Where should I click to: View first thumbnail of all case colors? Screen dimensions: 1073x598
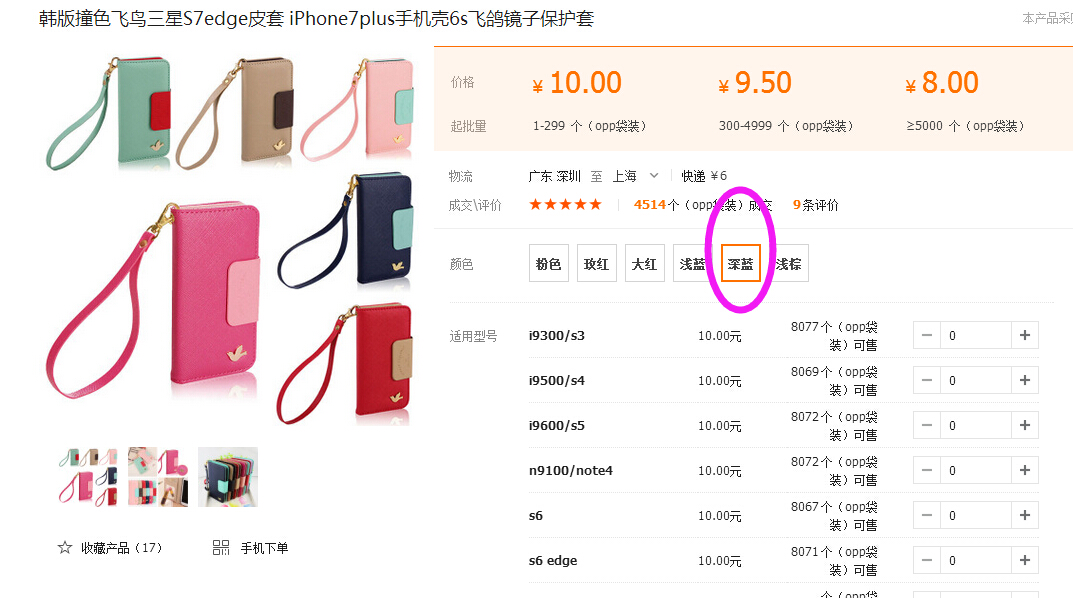click(88, 477)
